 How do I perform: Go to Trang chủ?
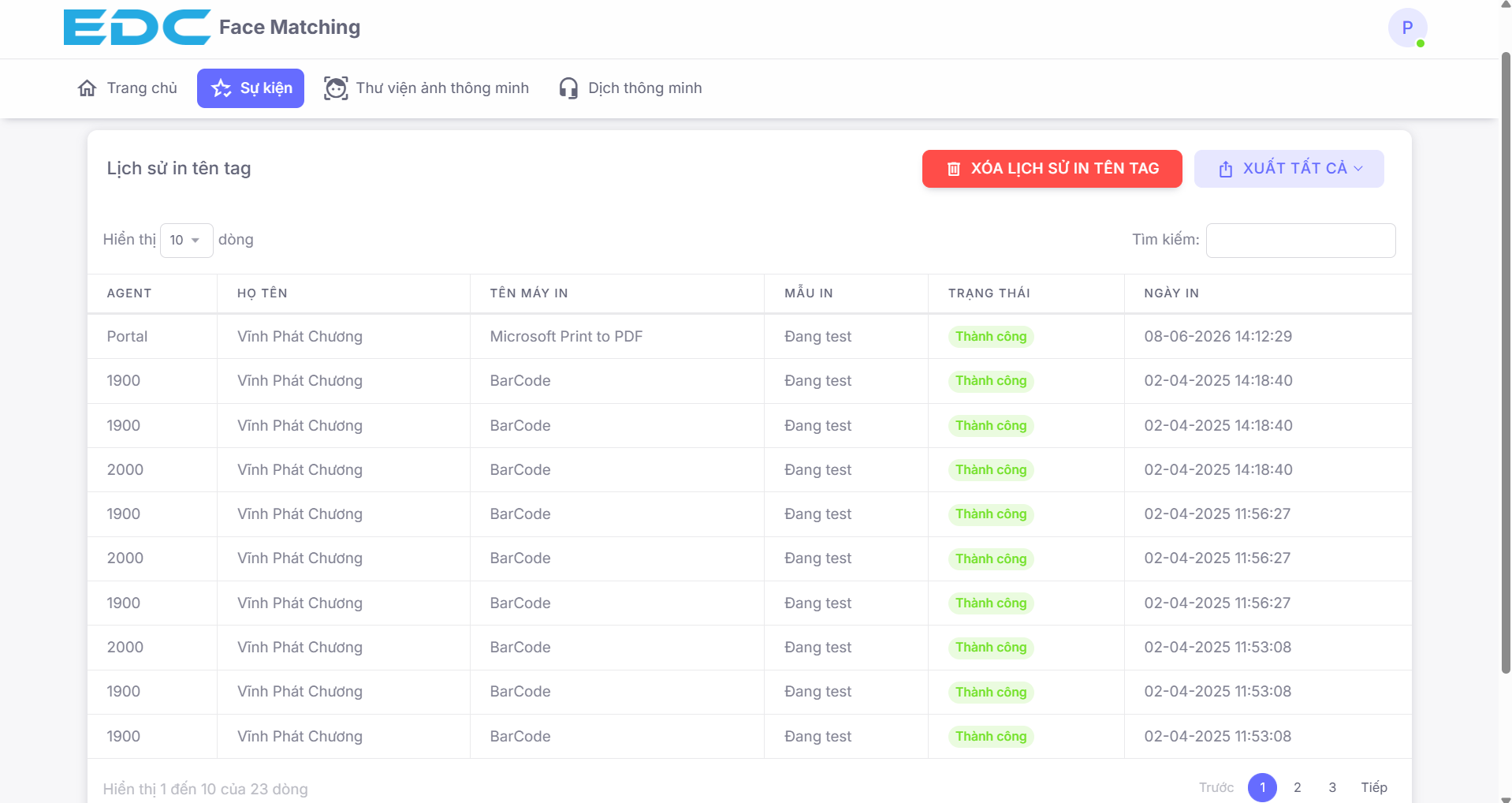128,88
